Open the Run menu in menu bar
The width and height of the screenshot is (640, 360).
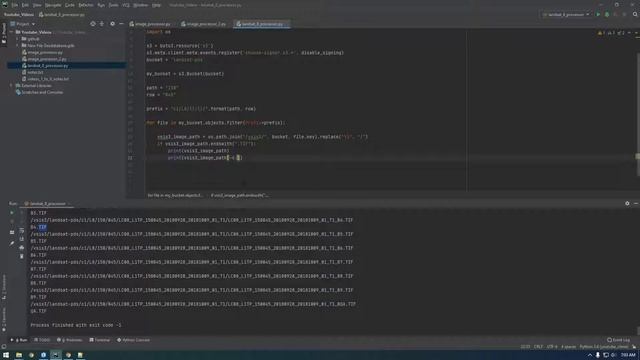click(101, 5)
